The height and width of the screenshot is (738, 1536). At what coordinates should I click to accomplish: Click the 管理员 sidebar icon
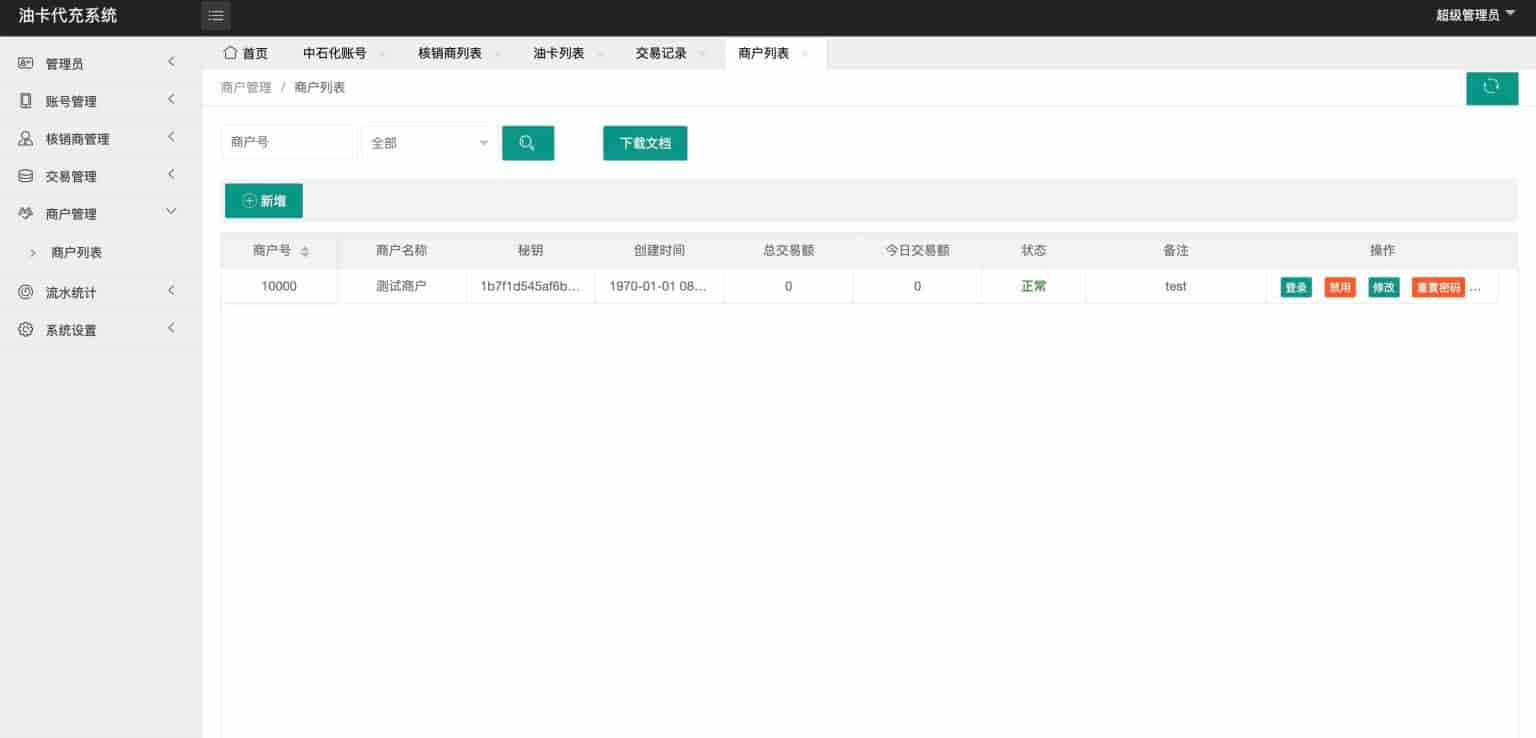[x=26, y=63]
